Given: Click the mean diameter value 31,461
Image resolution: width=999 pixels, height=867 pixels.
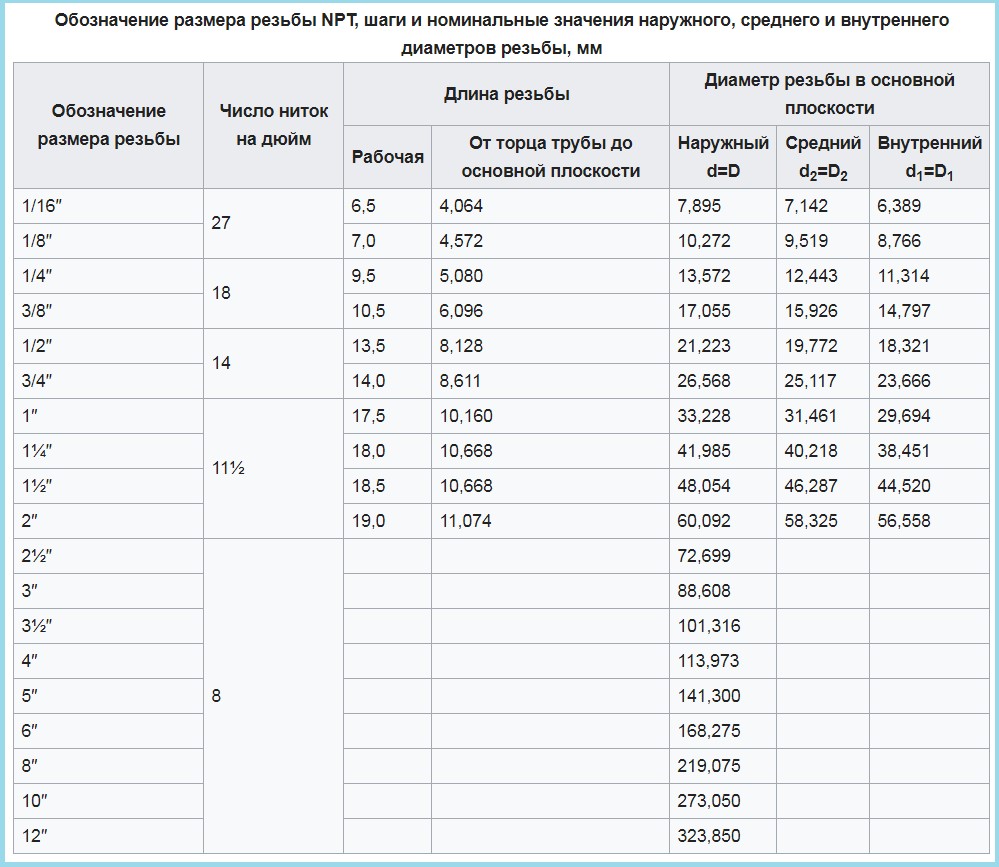Looking at the screenshot, I should point(811,416).
